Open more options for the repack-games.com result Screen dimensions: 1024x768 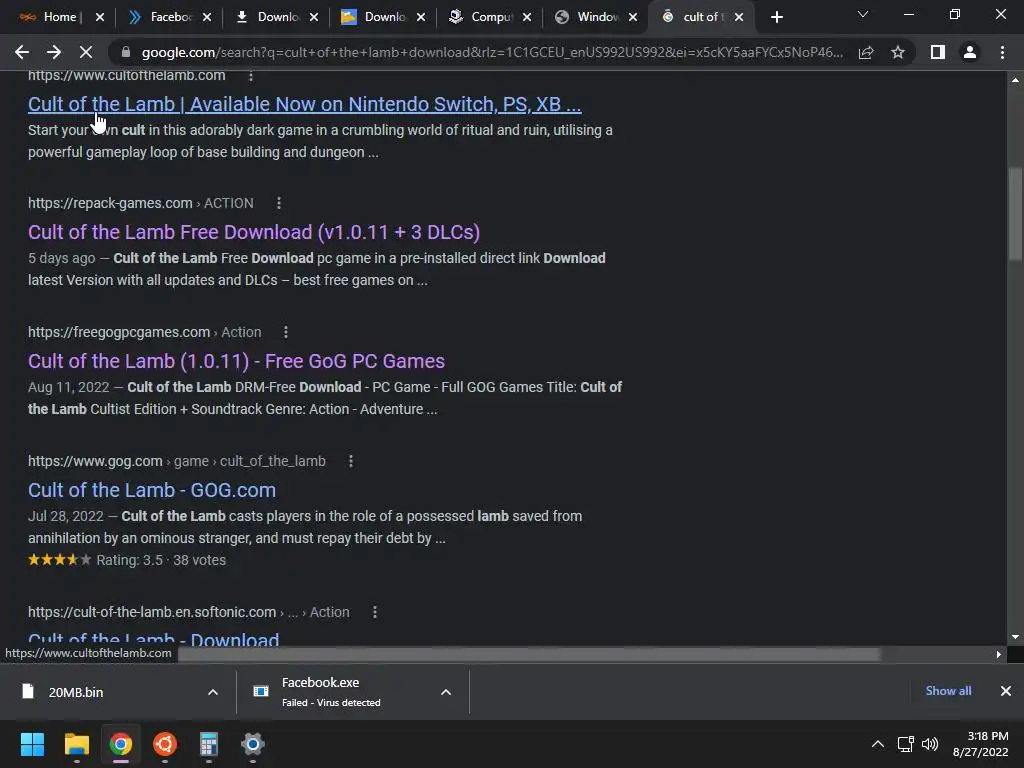(279, 203)
